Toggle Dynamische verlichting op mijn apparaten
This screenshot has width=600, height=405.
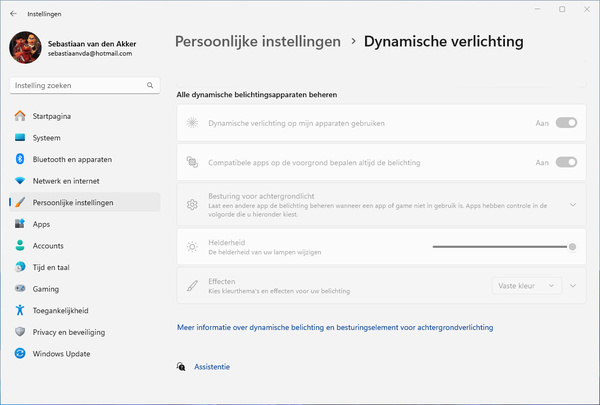coord(566,123)
